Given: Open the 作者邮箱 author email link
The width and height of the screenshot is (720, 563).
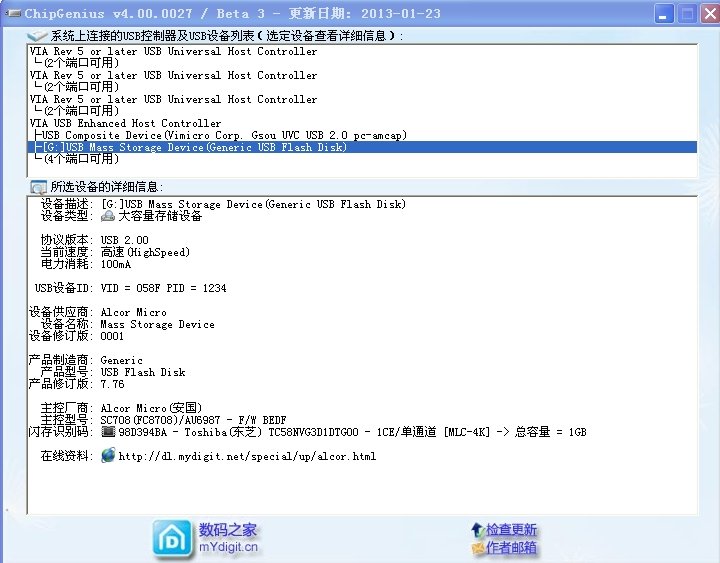Looking at the screenshot, I should point(512,548).
